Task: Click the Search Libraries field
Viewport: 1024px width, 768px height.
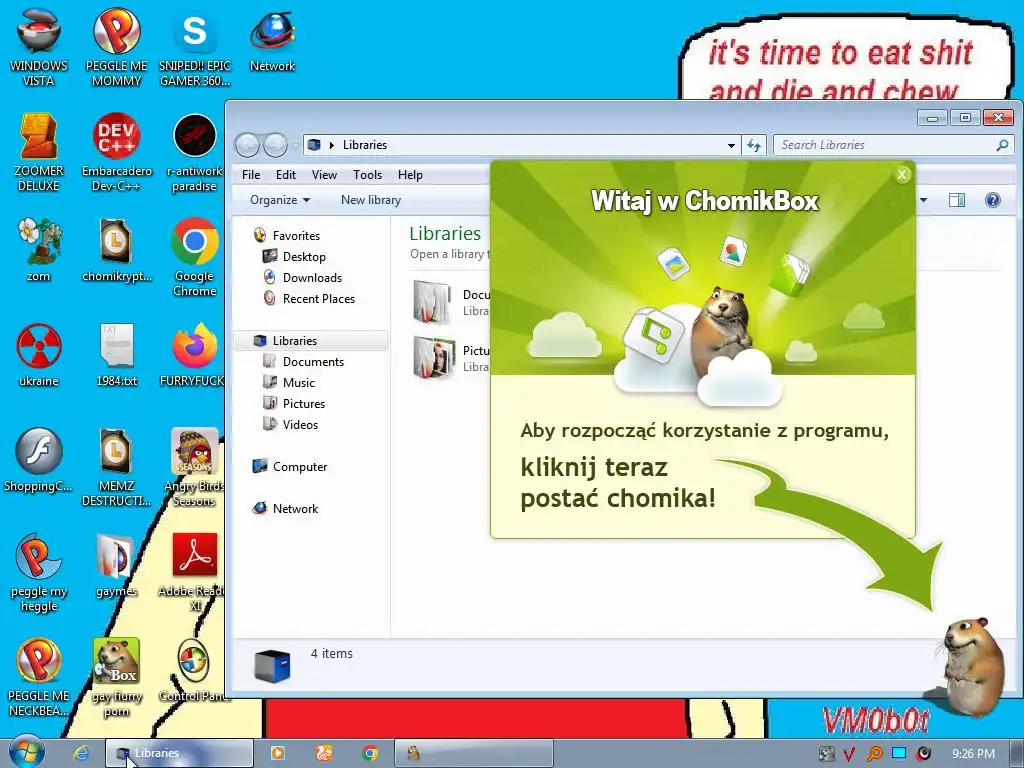Action: point(893,145)
